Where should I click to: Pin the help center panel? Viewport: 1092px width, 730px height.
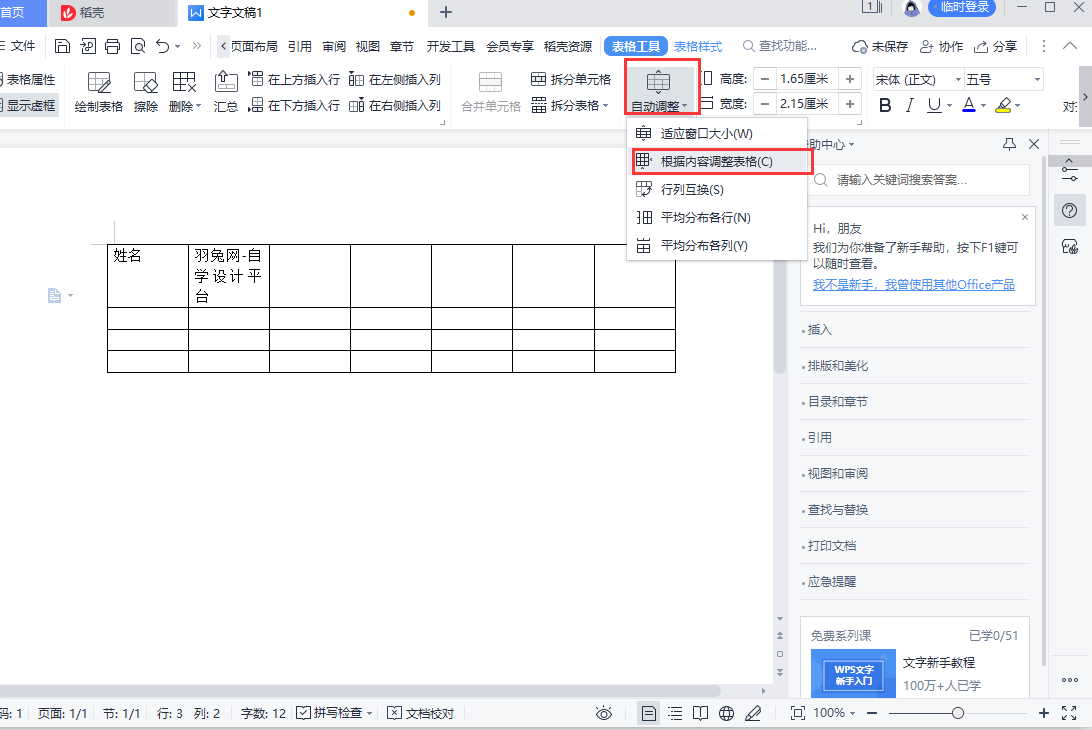(x=1009, y=144)
